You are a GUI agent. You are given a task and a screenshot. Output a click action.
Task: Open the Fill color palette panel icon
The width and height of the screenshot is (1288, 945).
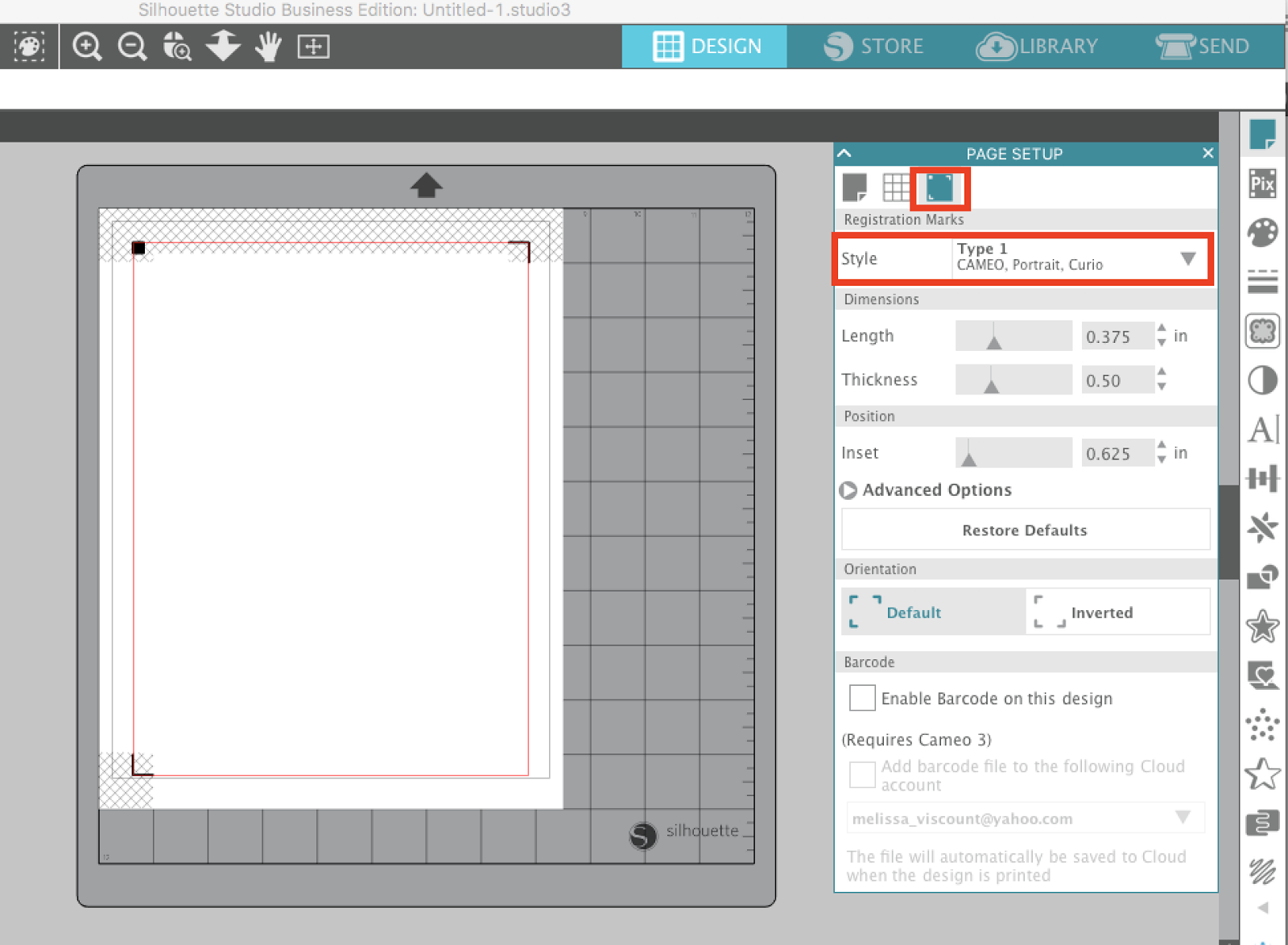coord(1262,233)
